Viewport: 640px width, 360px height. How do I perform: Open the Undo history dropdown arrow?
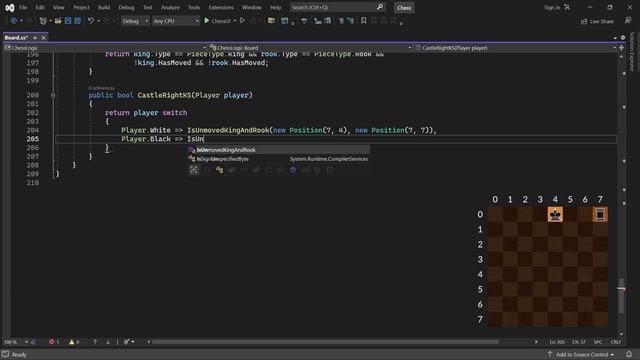[x=98, y=21]
